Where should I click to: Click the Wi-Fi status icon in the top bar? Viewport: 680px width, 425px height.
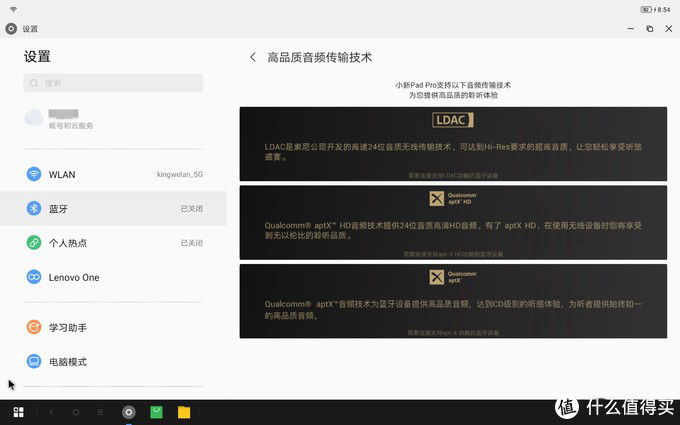click(x=13, y=10)
